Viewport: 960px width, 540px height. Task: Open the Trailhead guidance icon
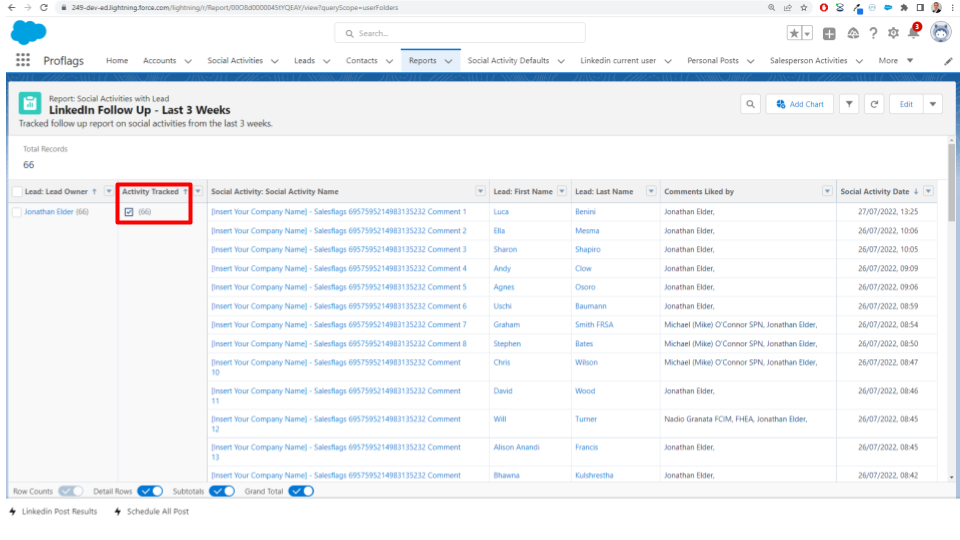tap(853, 33)
